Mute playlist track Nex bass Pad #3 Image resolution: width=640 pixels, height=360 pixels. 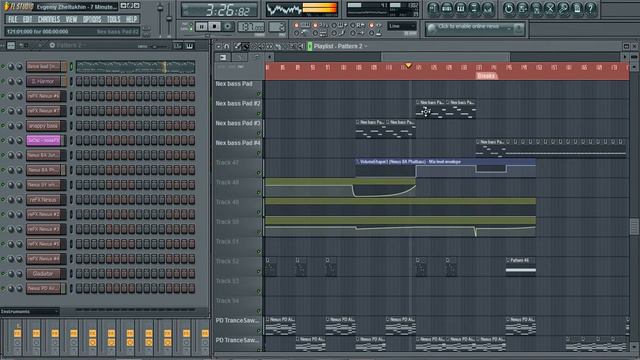258,133
